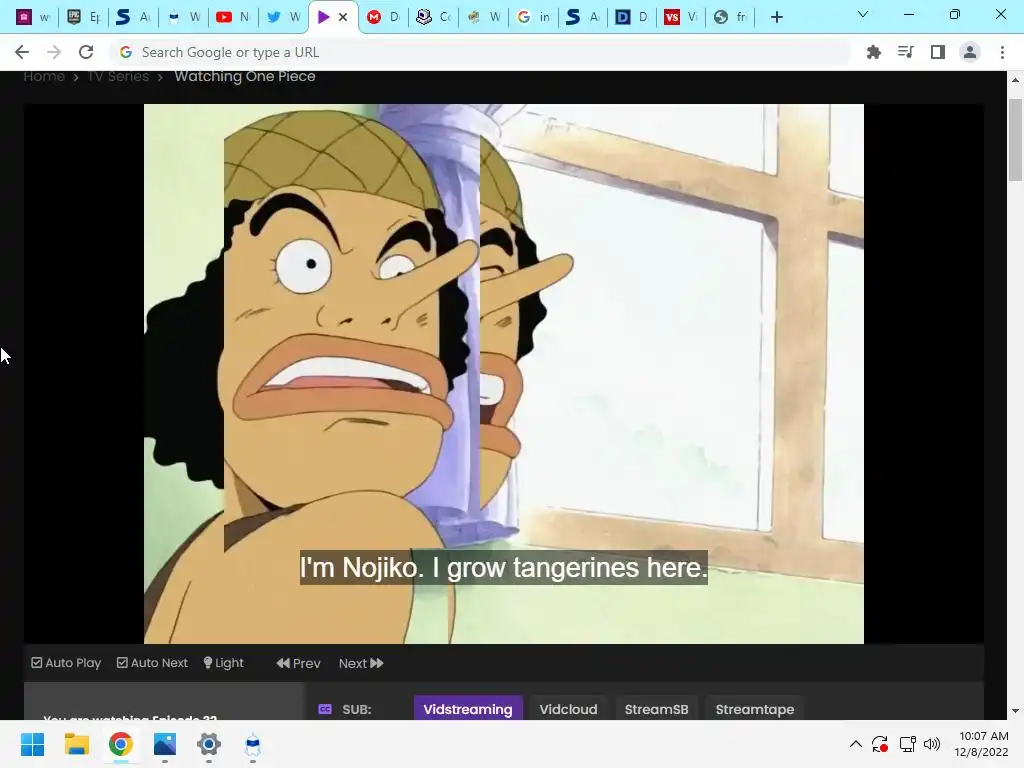The width and height of the screenshot is (1024, 768).
Task: Go to the Prev episode
Action: tap(298, 664)
